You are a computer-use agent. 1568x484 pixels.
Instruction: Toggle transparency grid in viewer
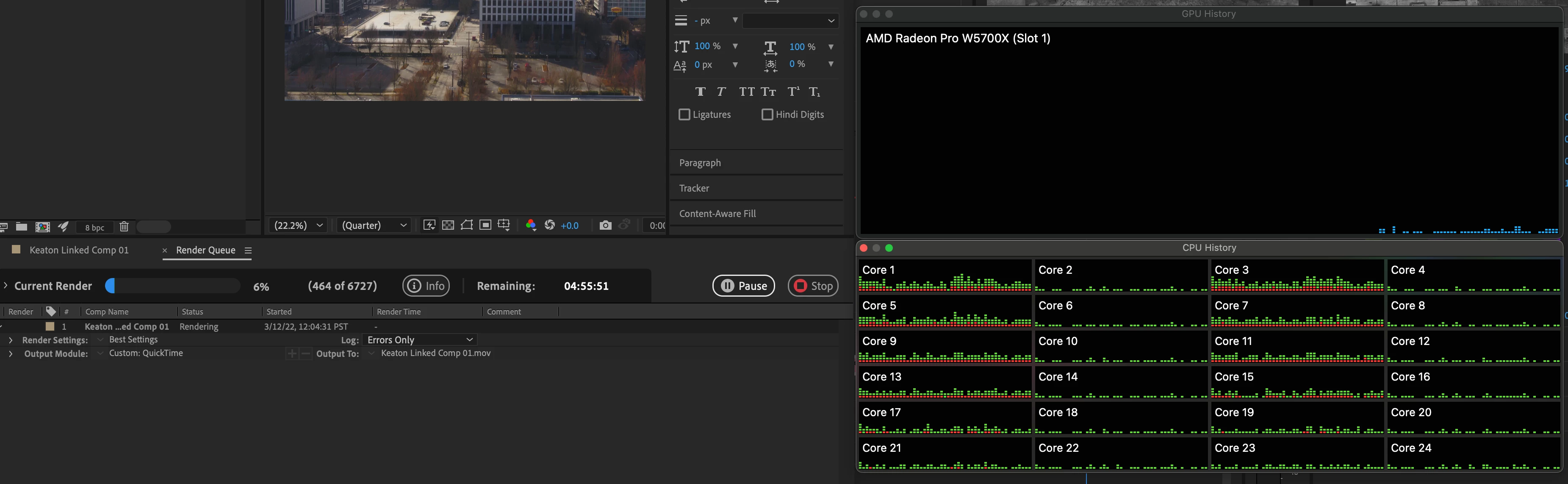448,226
